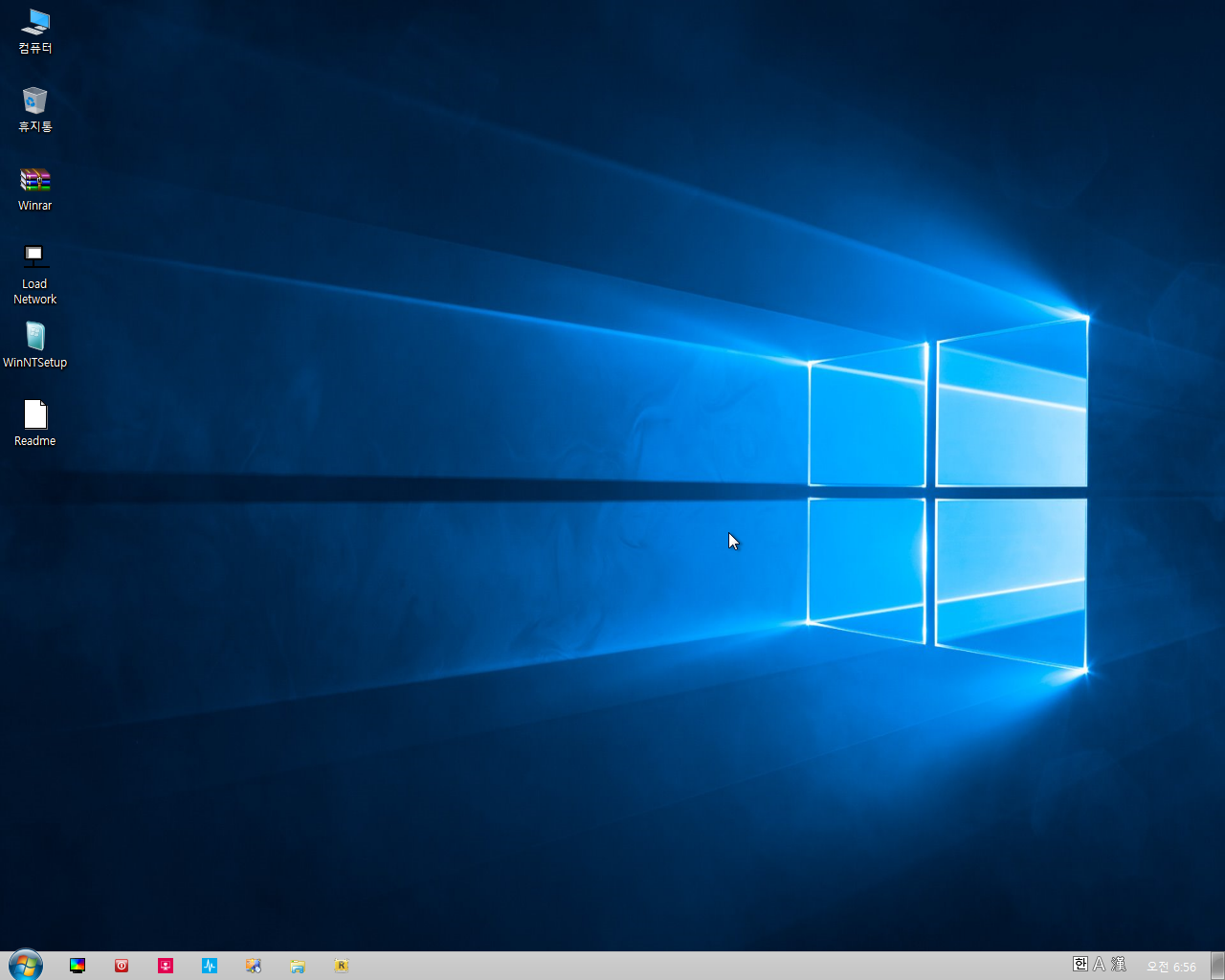Select the Load Network desktop icon
The image size is (1225, 980).
tap(35, 274)
